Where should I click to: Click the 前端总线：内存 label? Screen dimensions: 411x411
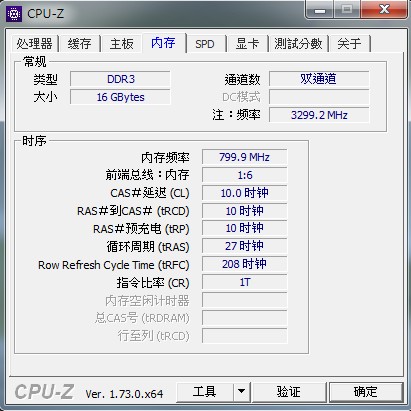coord(147,175)
